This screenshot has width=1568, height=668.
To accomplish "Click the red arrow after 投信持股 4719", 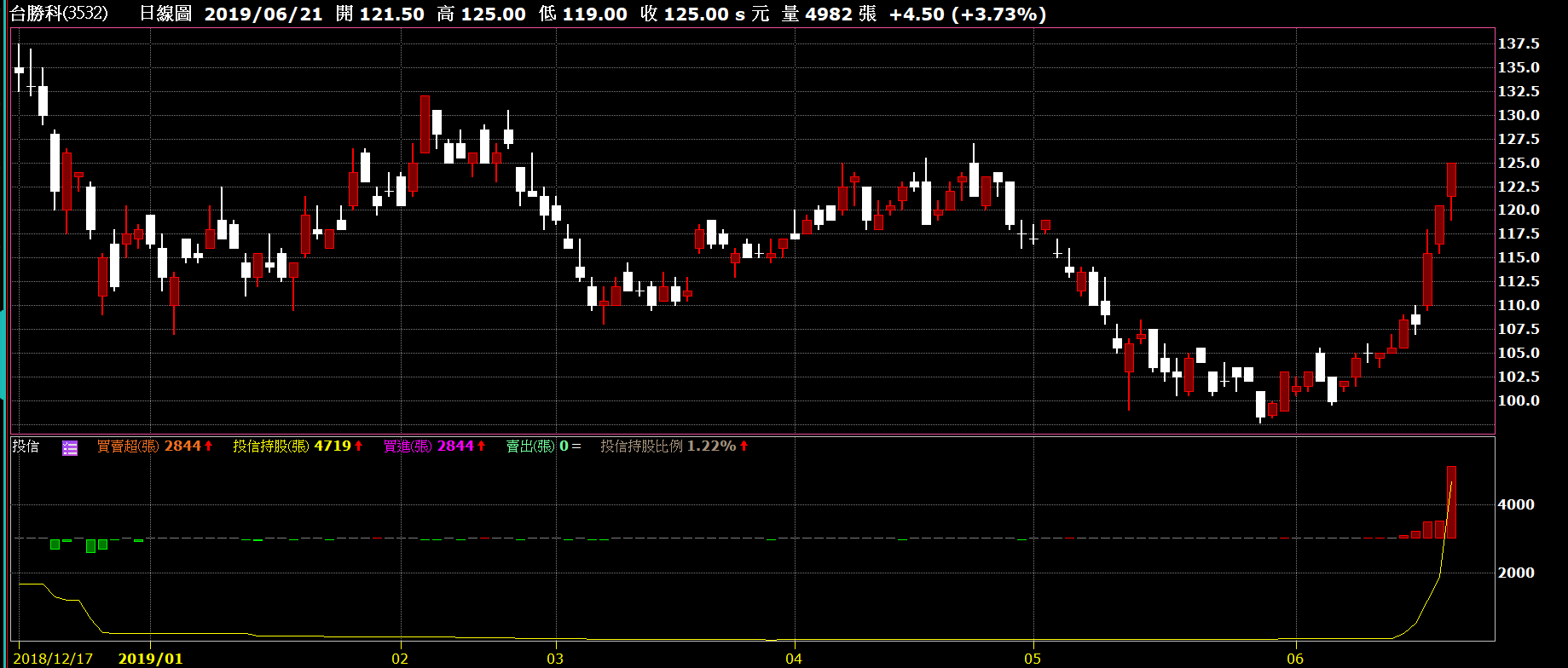I will pyautogui.click(x=359, y=446).
